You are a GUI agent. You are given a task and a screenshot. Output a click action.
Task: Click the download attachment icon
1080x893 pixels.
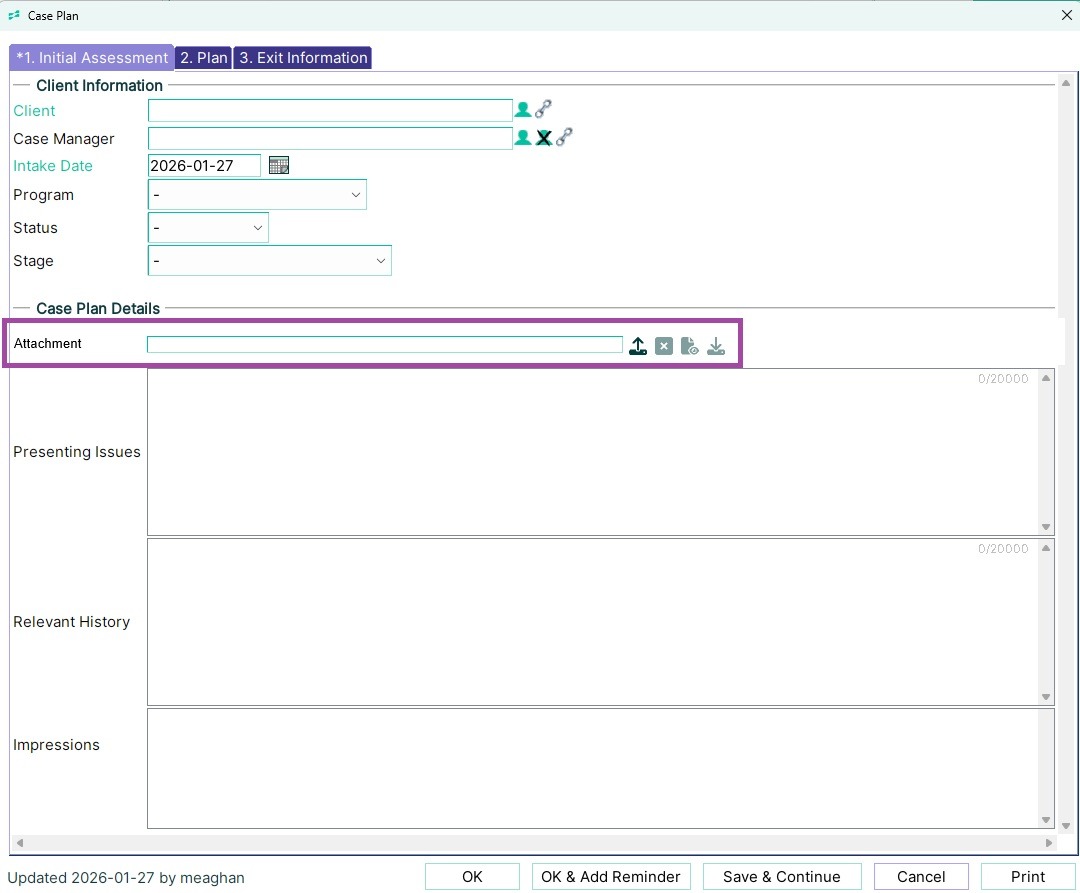click(715, 346)
